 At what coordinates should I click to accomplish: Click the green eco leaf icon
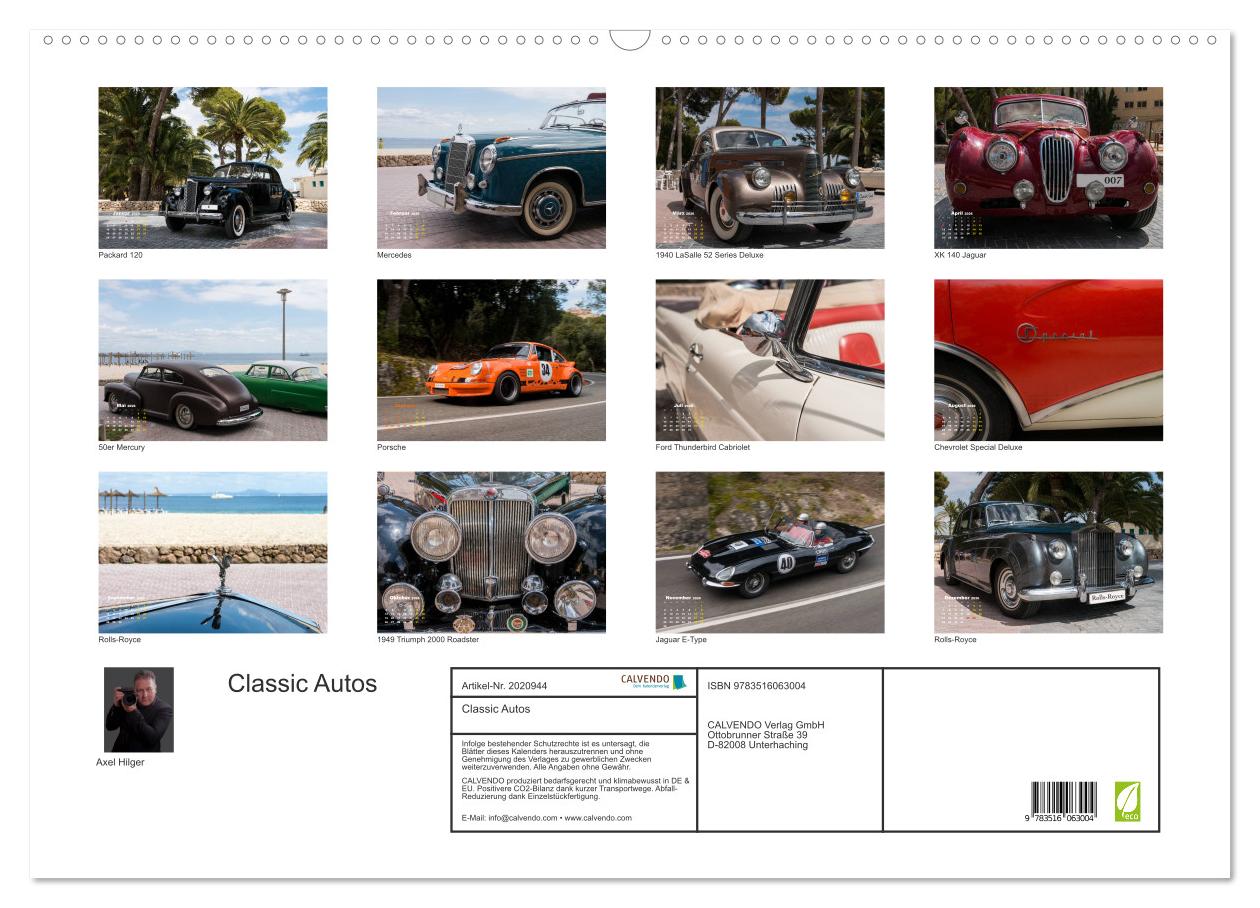tap(1127, 802)
